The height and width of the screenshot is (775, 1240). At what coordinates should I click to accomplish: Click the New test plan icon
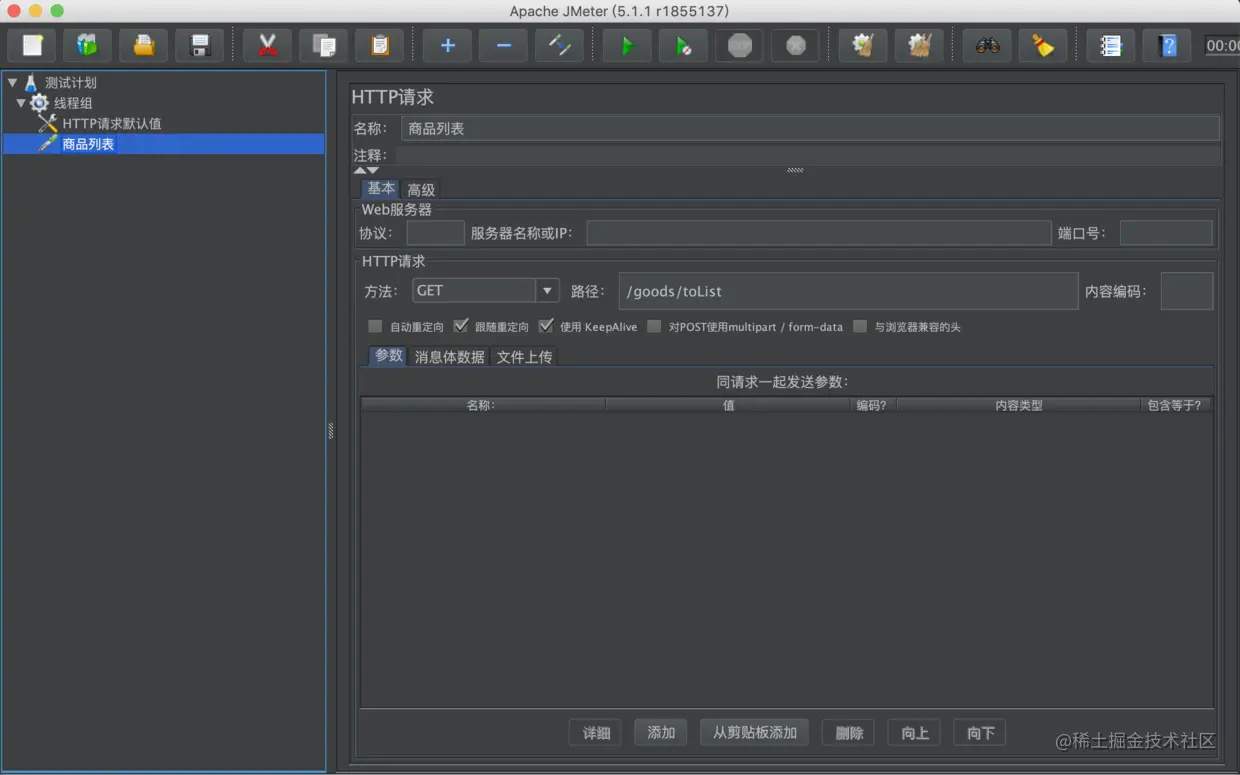[32, 45]
